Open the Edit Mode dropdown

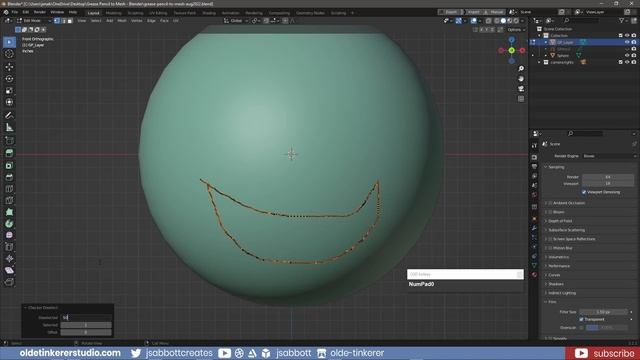(x=34, y=20)
